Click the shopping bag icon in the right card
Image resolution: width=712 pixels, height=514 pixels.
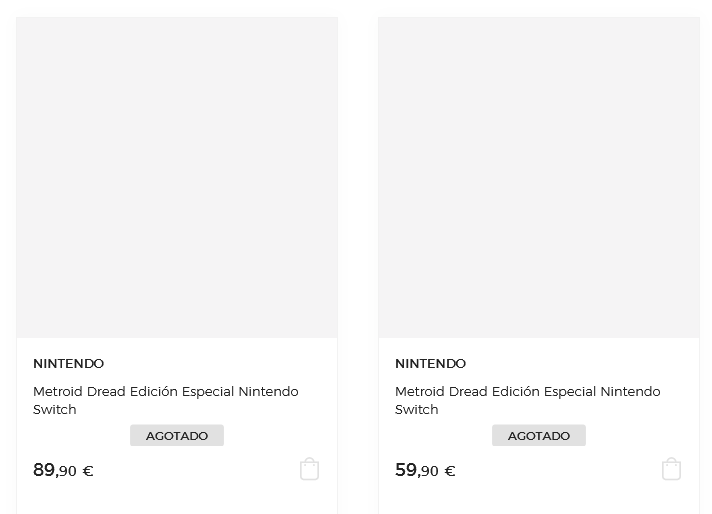point(671,469)
